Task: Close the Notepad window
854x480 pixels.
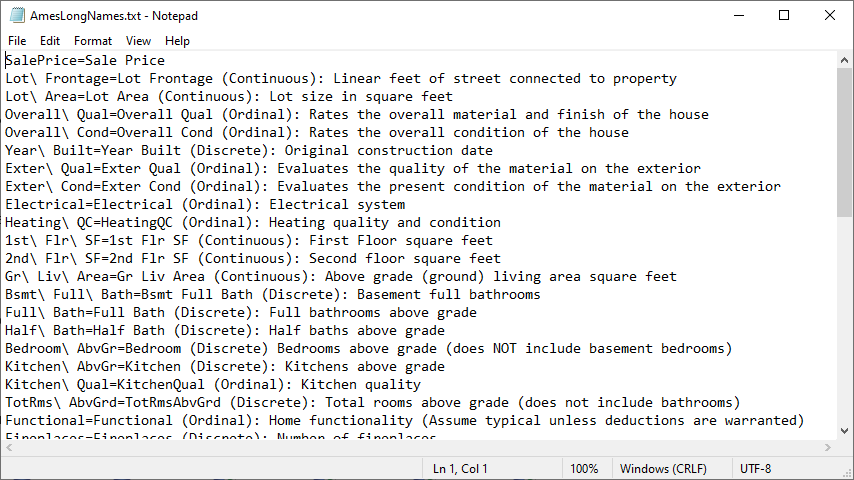Action: point(829,15)
